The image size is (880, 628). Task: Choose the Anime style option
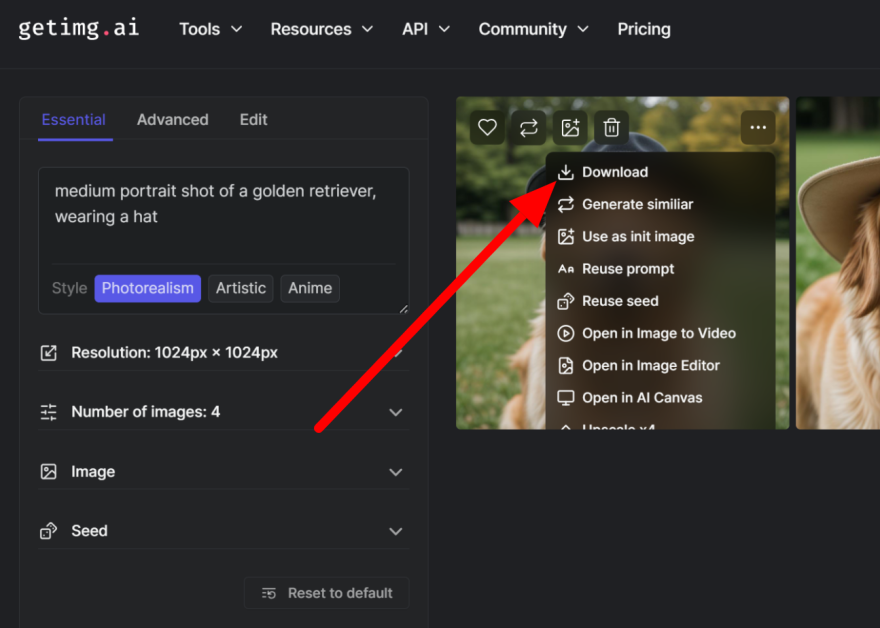point(310,288)
